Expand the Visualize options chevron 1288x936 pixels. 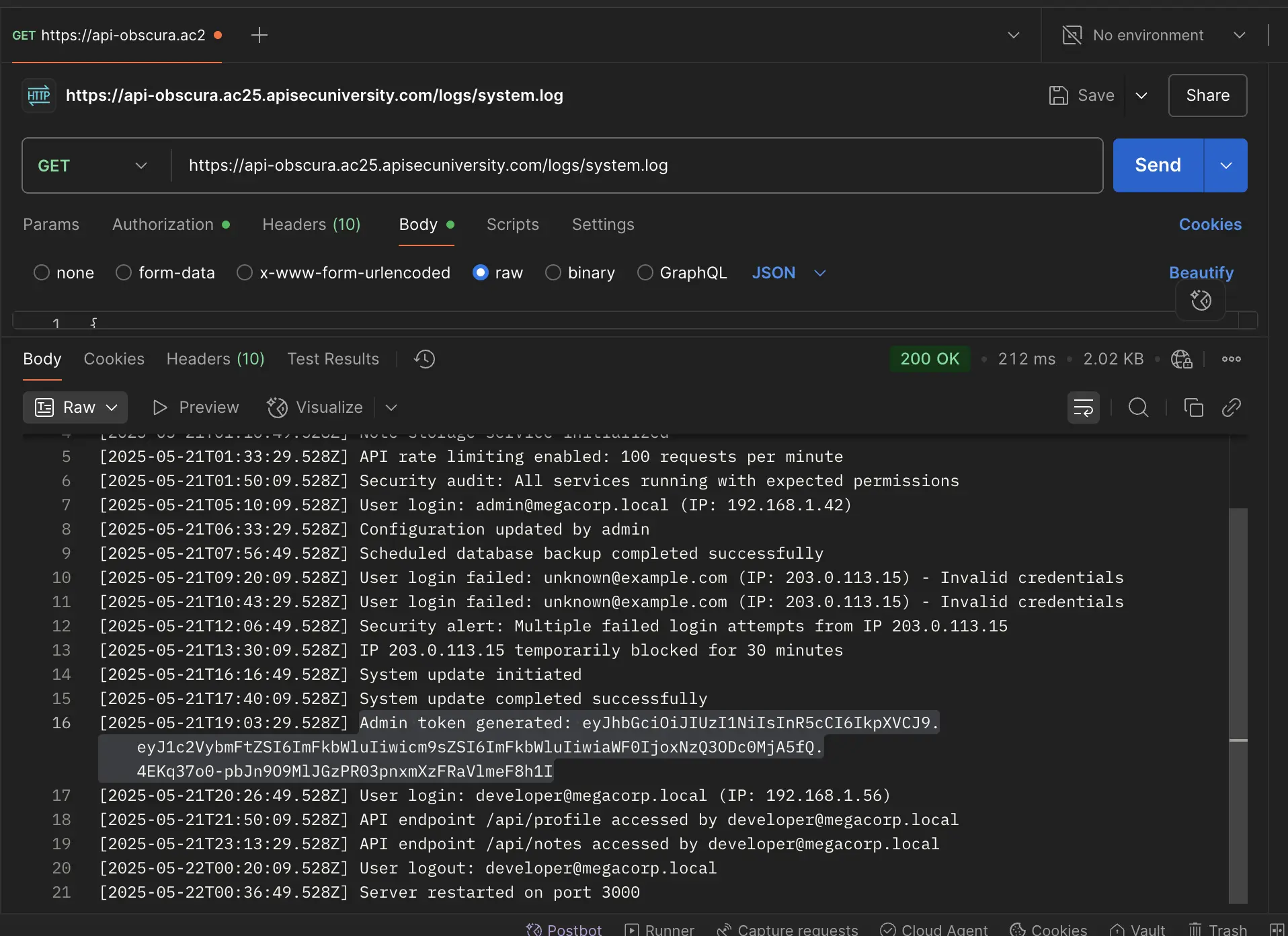(x=391, y=407)
